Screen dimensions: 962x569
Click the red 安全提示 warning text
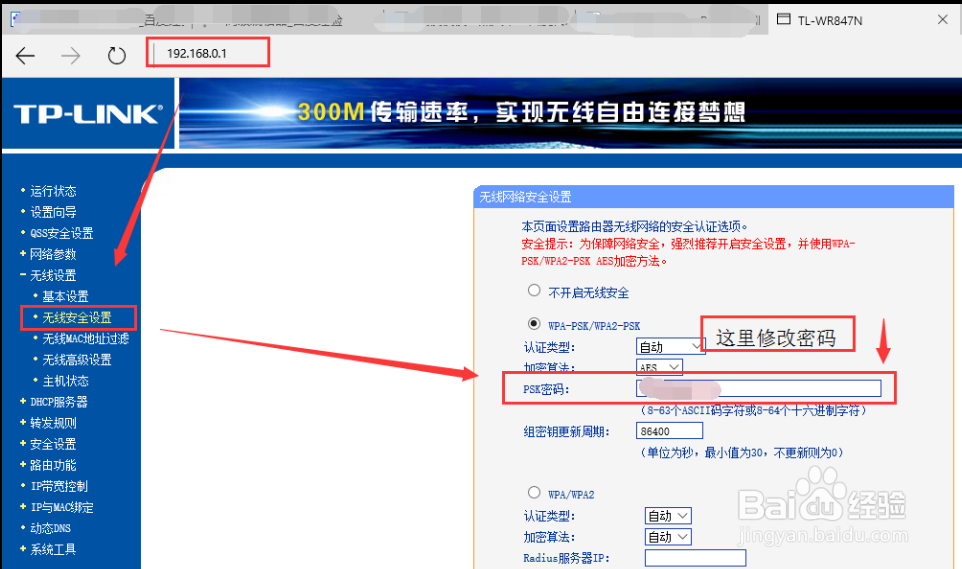688,252
